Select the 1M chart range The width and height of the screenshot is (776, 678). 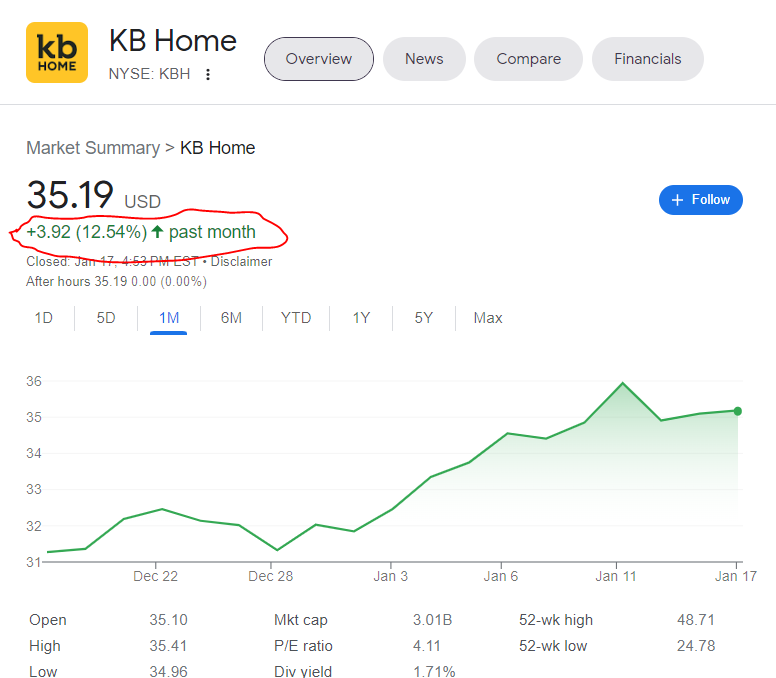click(169, 318)
